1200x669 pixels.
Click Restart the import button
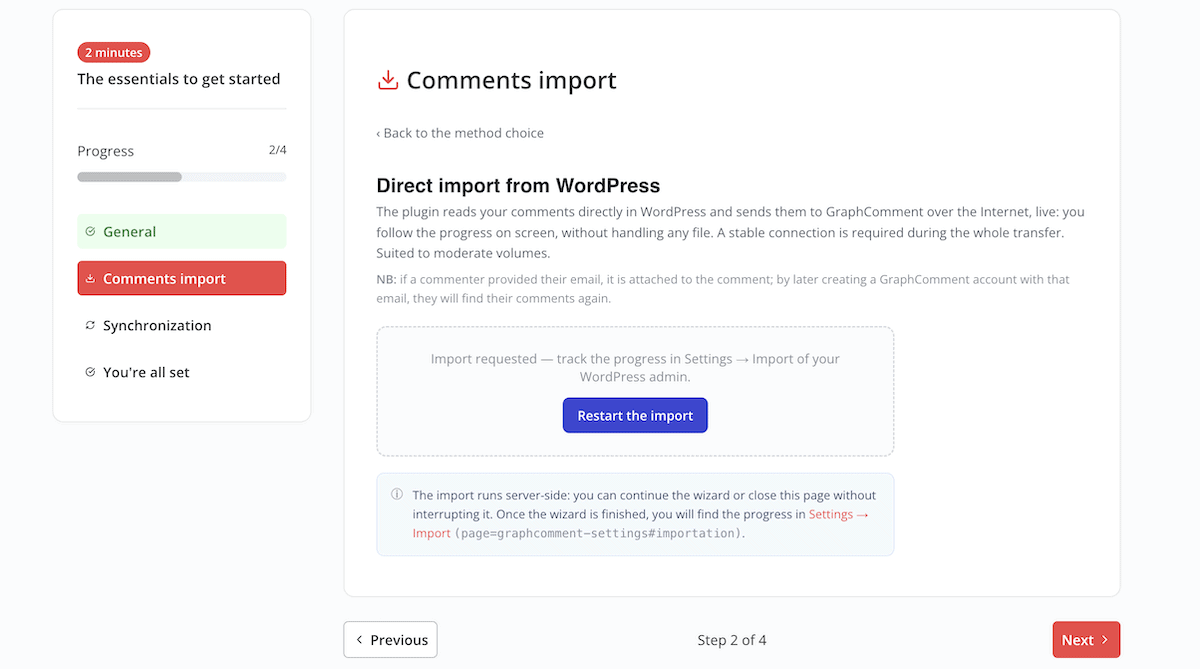coord(635,415)
